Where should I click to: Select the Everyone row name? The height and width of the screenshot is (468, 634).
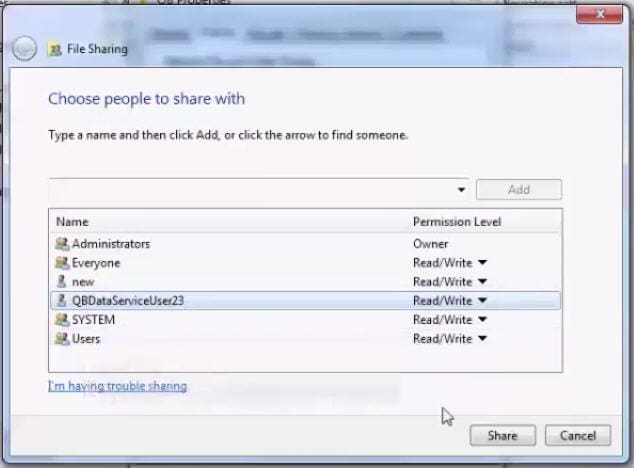pos(96,263)
